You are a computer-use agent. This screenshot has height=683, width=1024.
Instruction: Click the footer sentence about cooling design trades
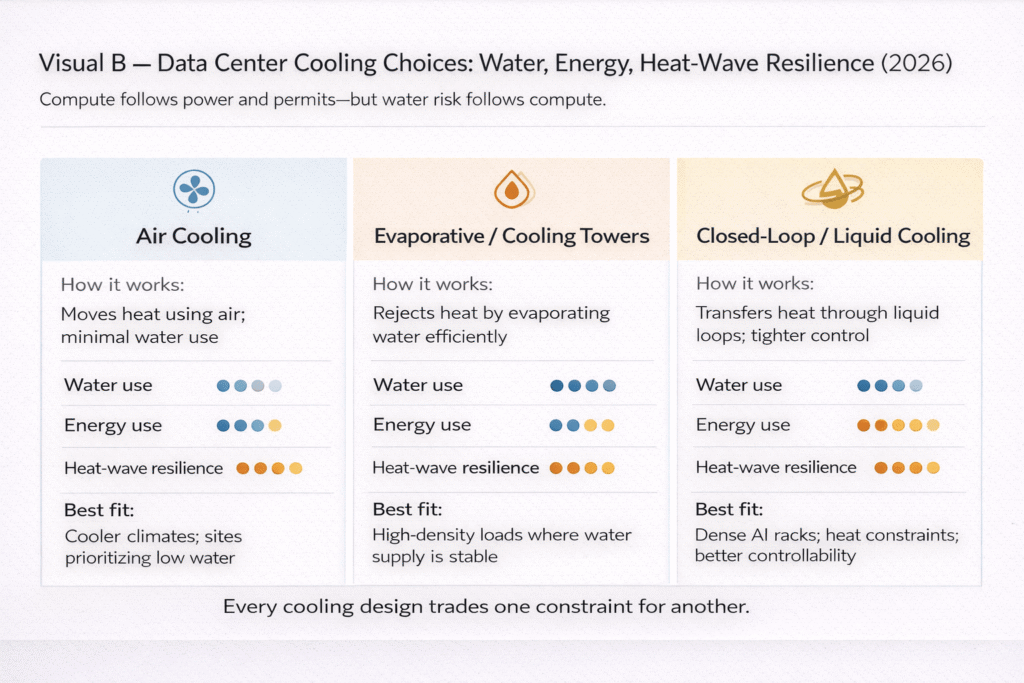click(x=486, y=607)
